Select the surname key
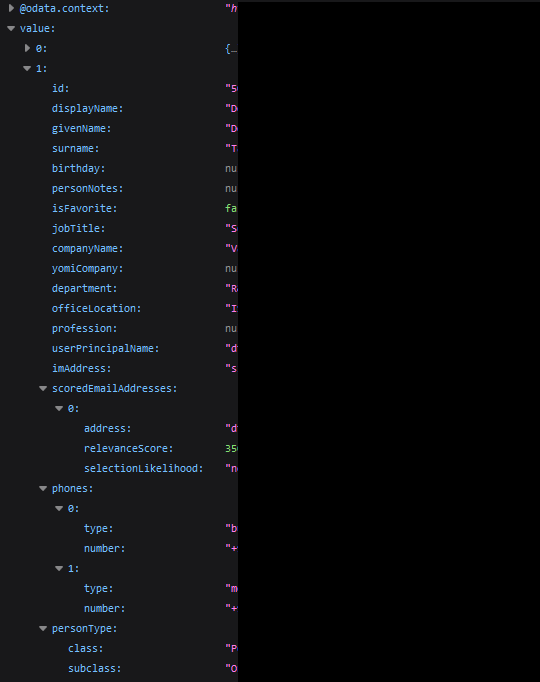Screen dimensions: 540x682 click(x=76, y=148)
